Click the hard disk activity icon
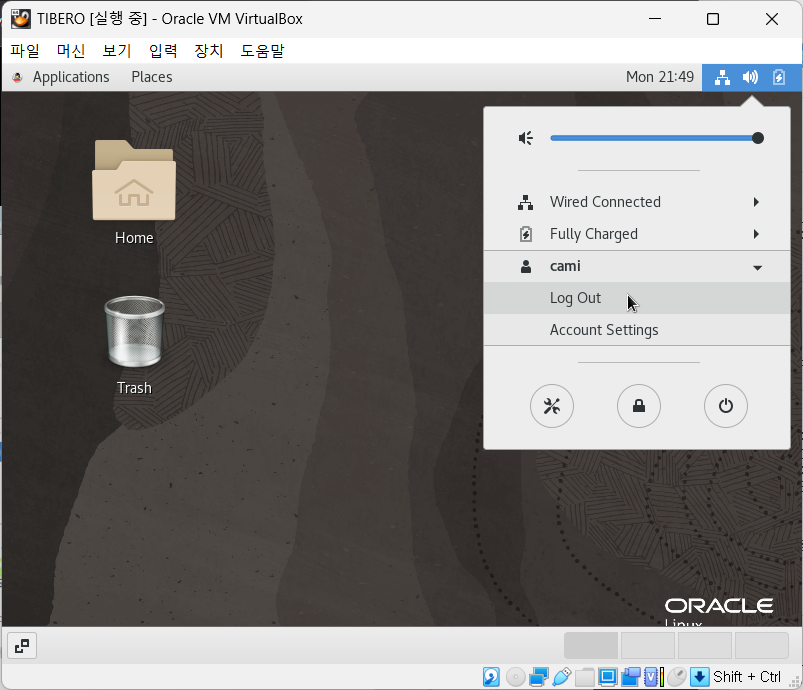This screenshot has width=803, height=690. coord(491,677)
